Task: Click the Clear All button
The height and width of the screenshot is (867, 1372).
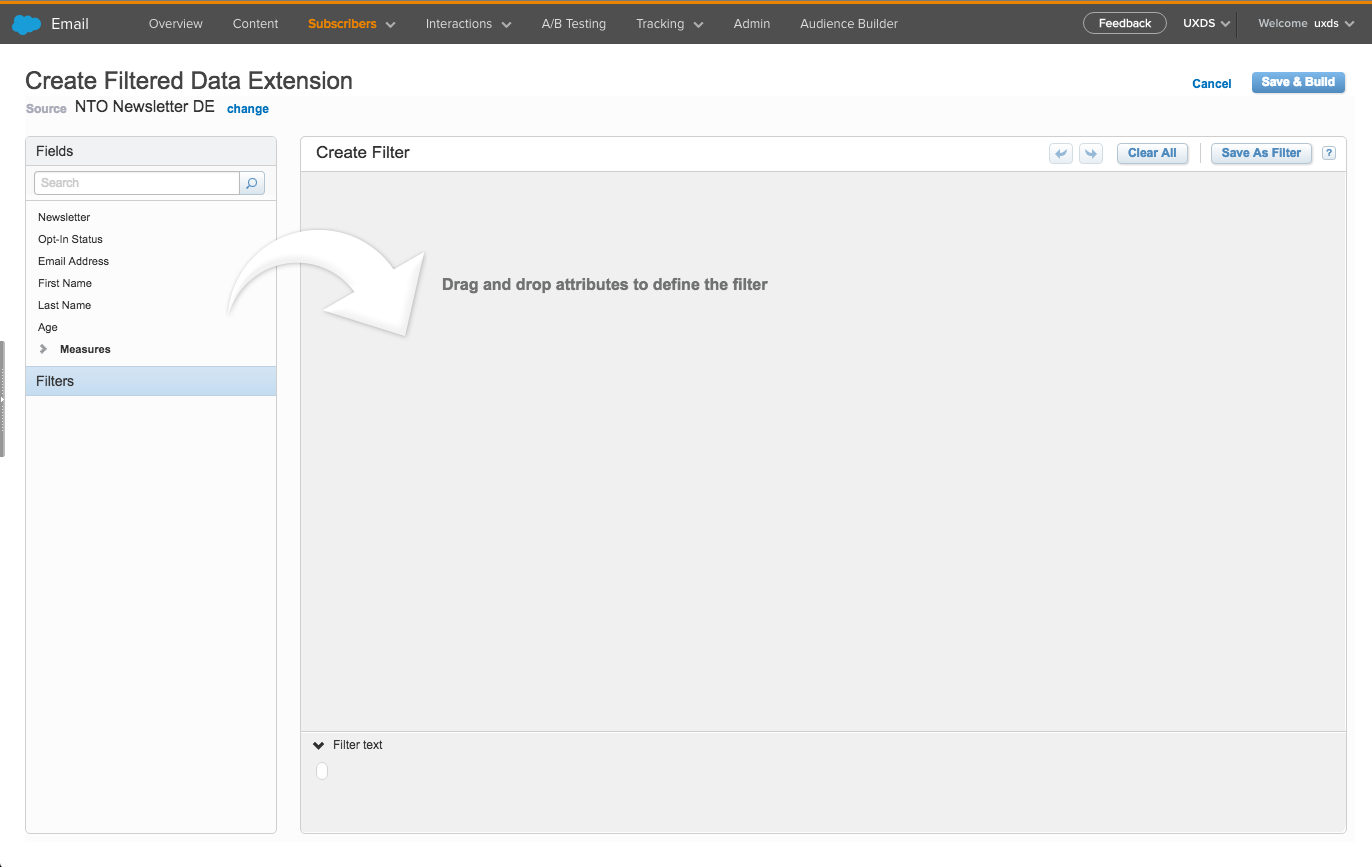Action: pyautogui.click(x=1152, y=153)
